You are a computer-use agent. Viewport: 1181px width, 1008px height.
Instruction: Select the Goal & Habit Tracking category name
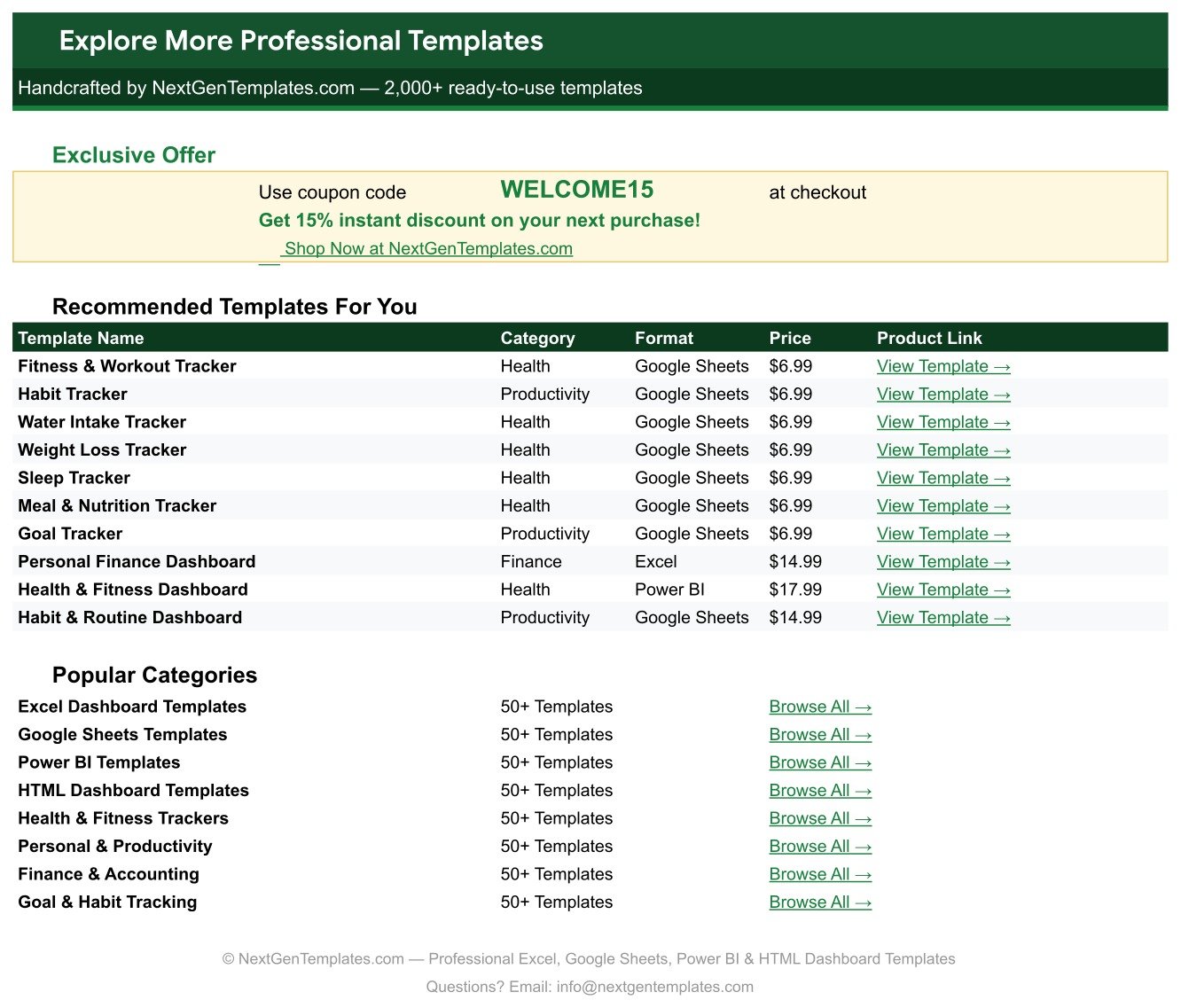107,903
